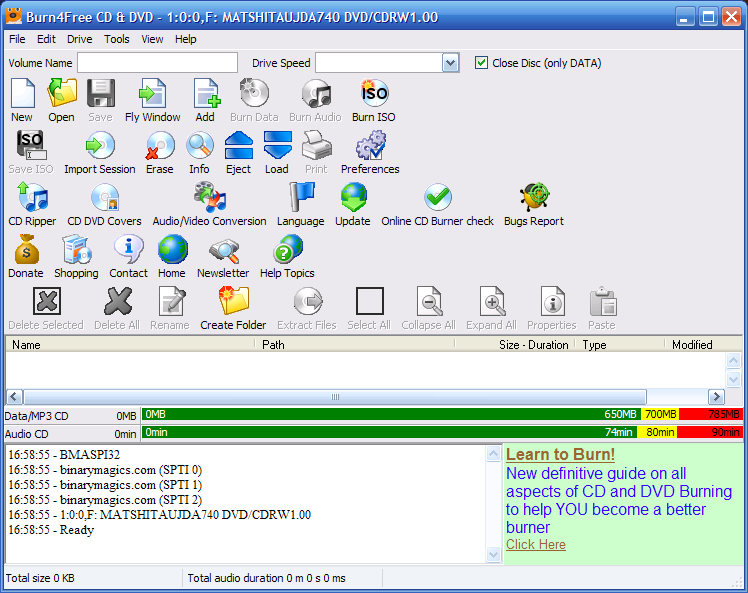Show disc Info via the magnifier icon
Screen dimensions: 748x593
[x=199, y=146]
